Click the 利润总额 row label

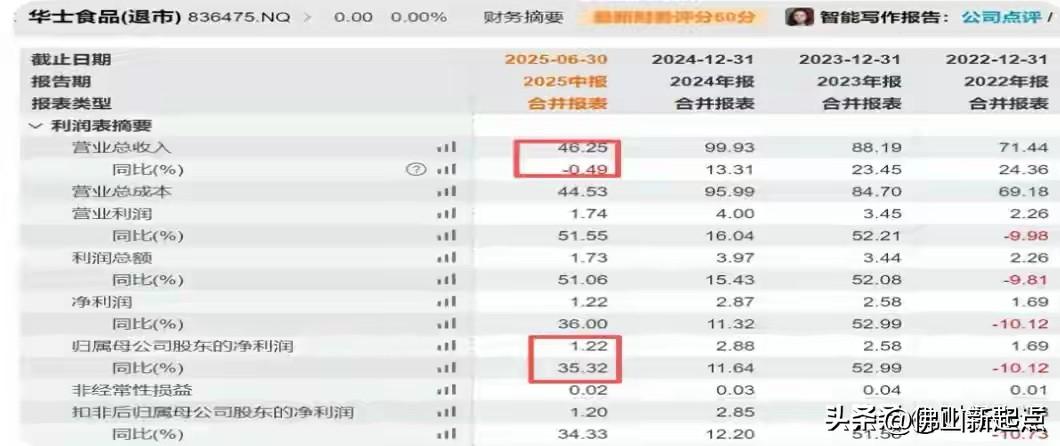click(x=112, y=257)
